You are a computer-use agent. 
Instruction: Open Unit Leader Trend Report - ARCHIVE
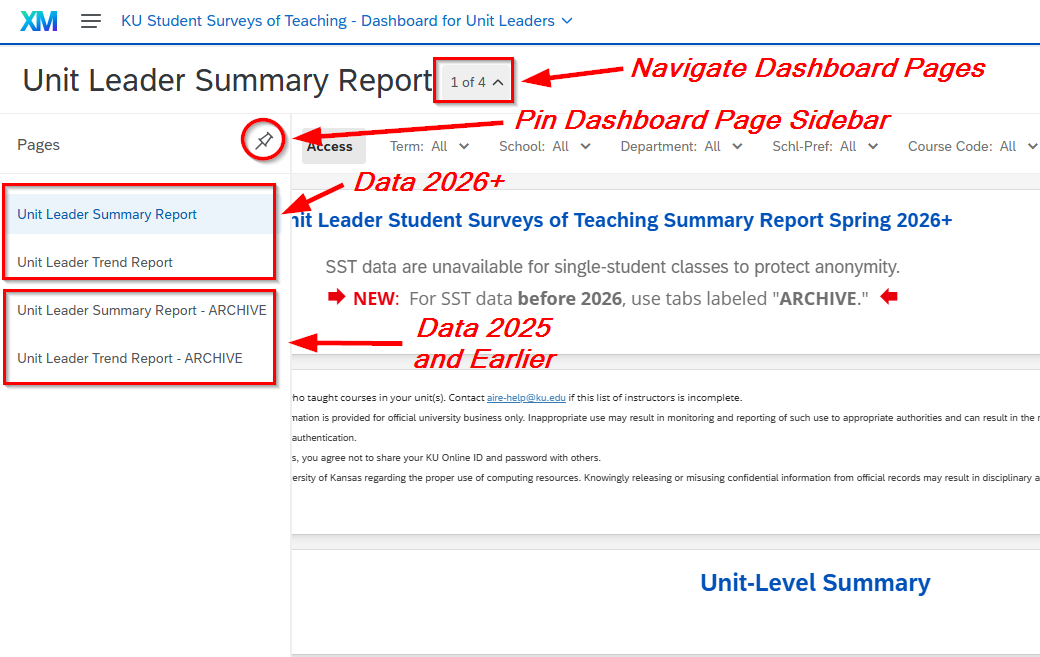129,358
